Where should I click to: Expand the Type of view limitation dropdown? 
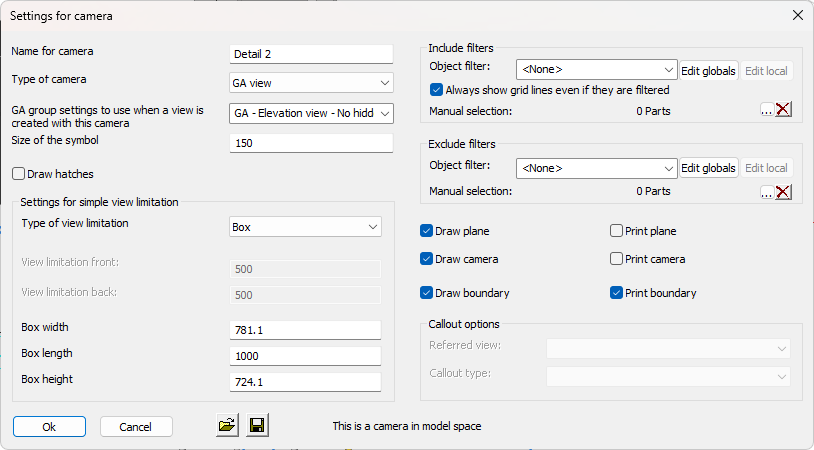(305, 227)
